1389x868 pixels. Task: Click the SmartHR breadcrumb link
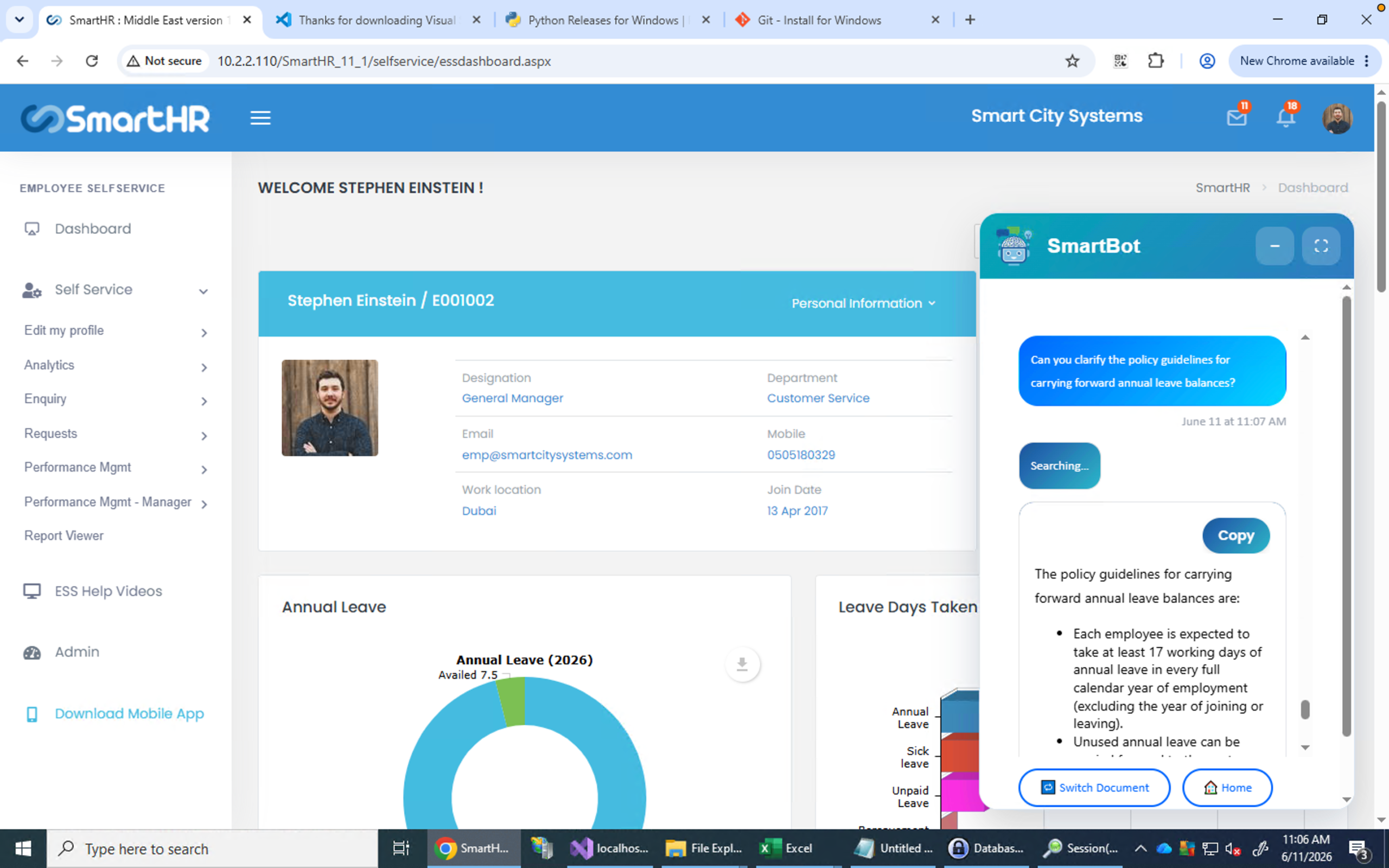click(x=1222, y=188)
